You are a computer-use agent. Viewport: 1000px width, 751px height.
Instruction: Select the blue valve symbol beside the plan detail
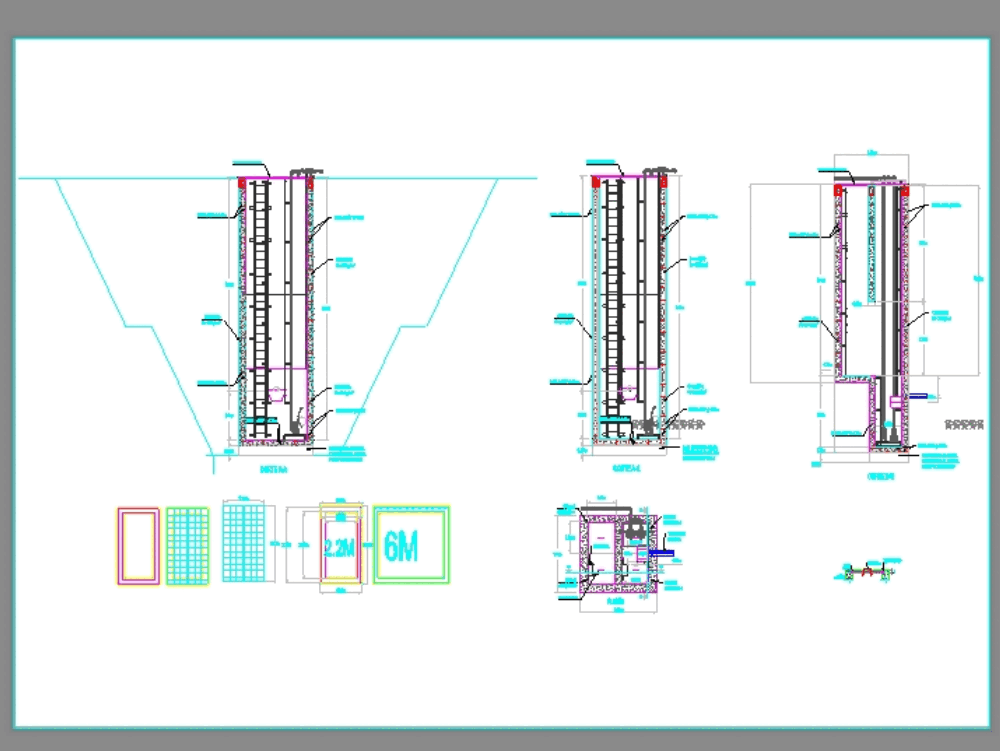(661, 552)
